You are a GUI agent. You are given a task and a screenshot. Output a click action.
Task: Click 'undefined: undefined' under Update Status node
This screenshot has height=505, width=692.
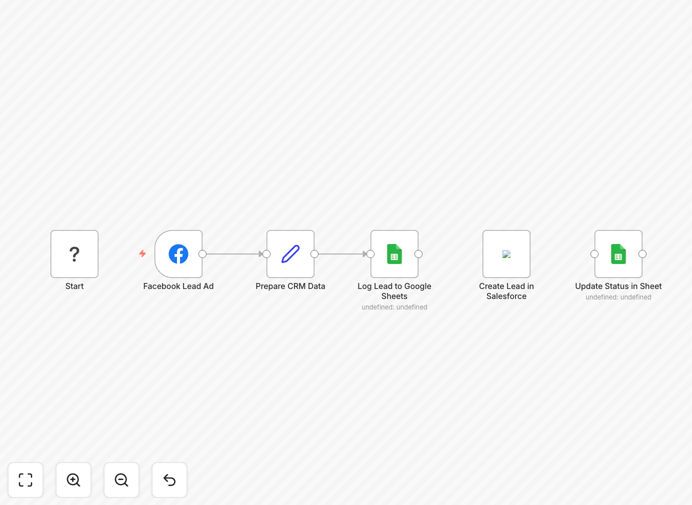[x=618, y=297]
